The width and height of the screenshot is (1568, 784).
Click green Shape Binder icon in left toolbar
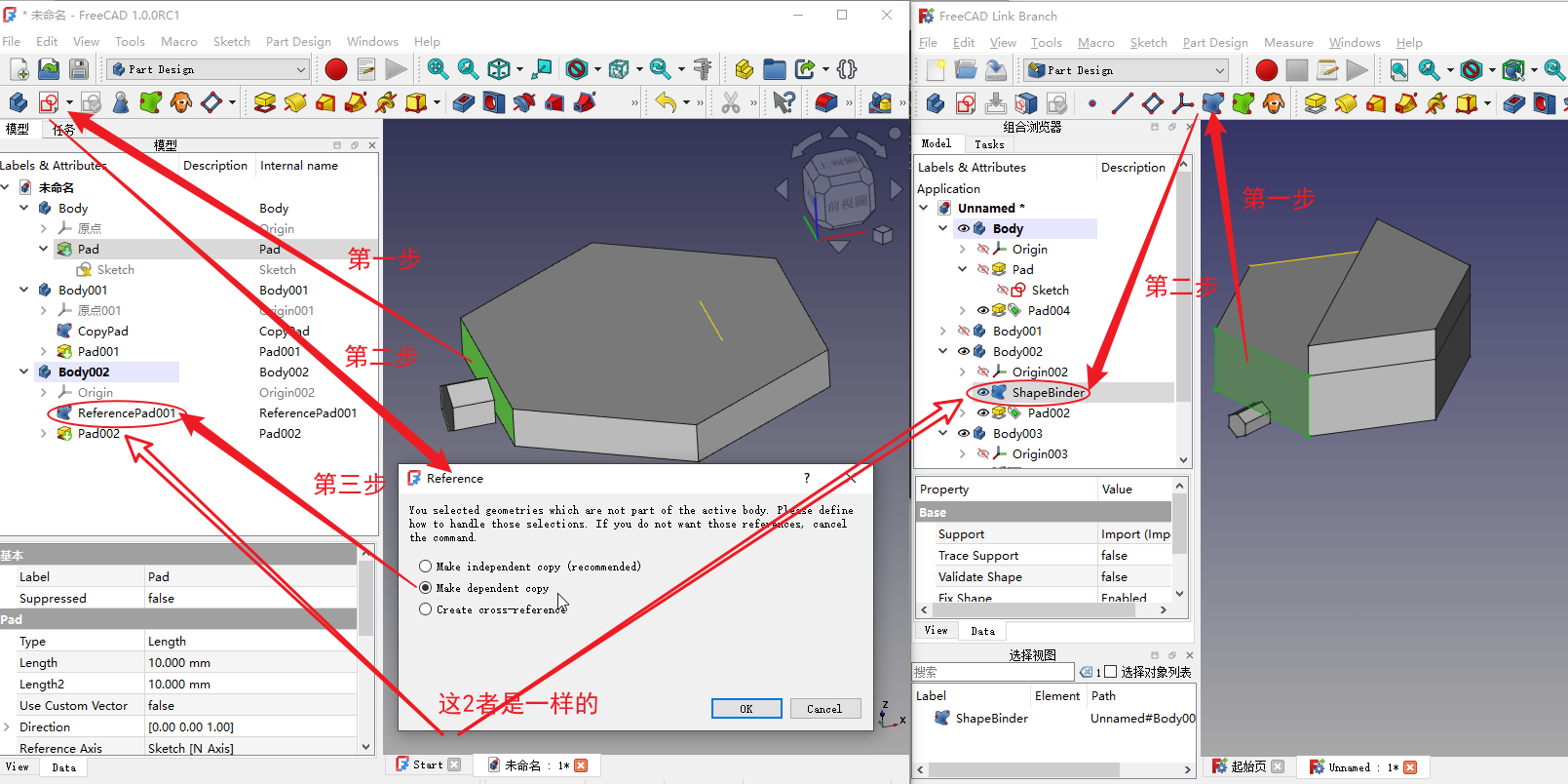coord(150,101)
